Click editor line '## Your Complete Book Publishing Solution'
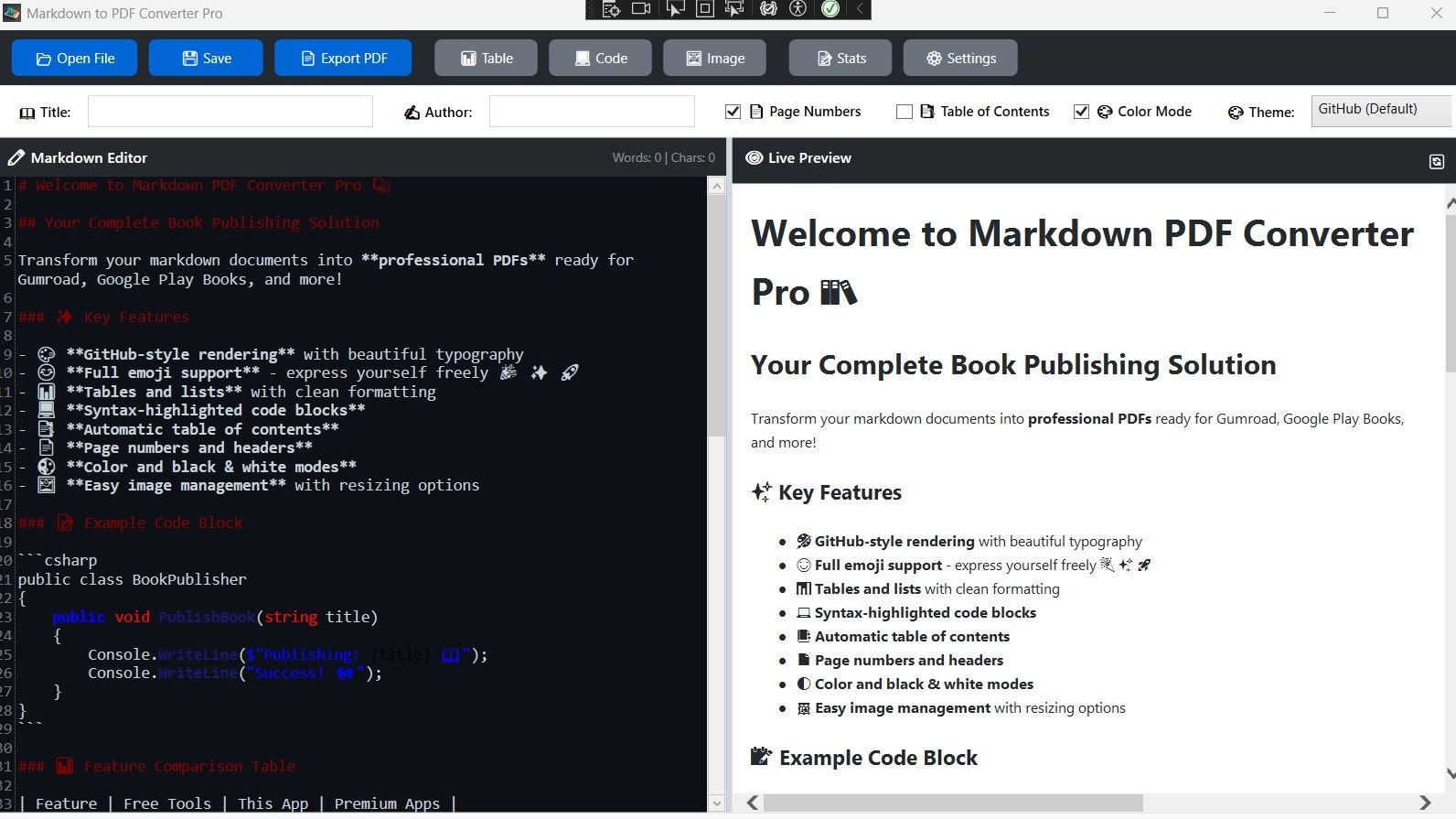1456x819 pixels. click(x=198, y=222)
